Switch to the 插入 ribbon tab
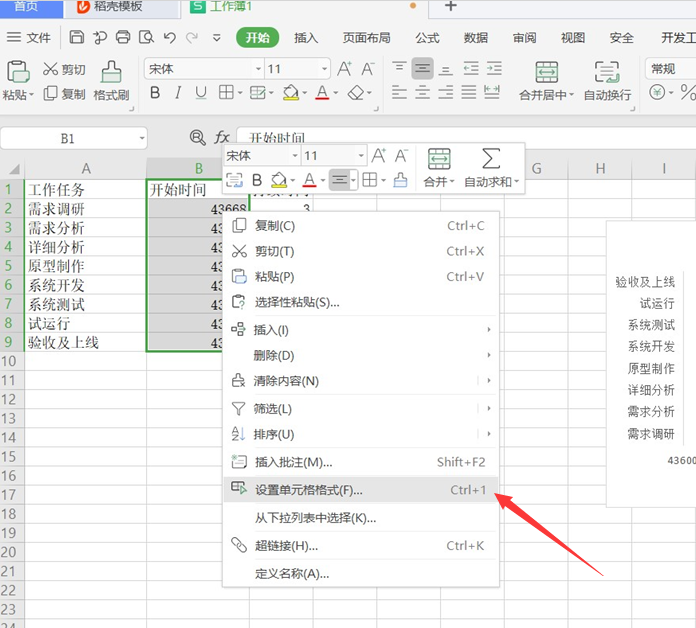The height and width of the screenshot is (628, 696). click(x=306, y=38)
